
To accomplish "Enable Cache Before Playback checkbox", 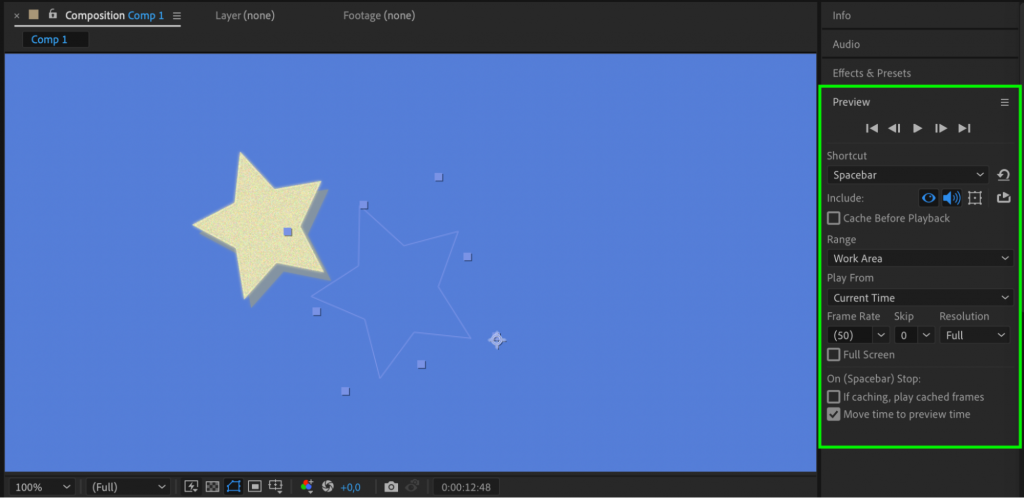I will 834,218.
